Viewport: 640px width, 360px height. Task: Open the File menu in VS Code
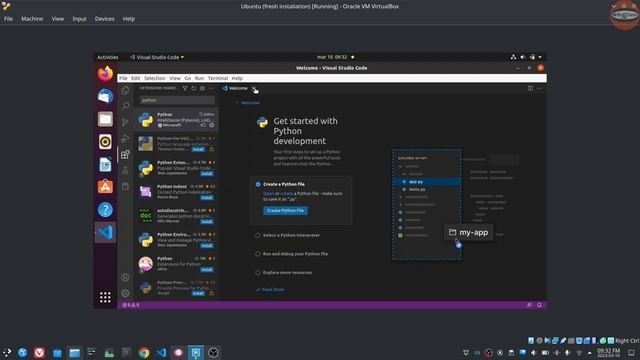[123, 78]
